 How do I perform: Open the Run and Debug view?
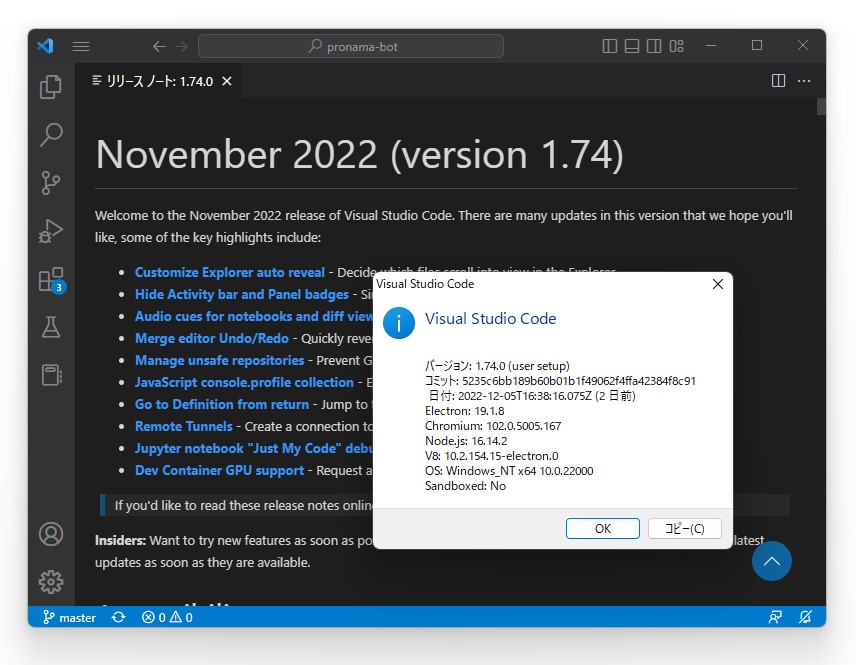51,231
